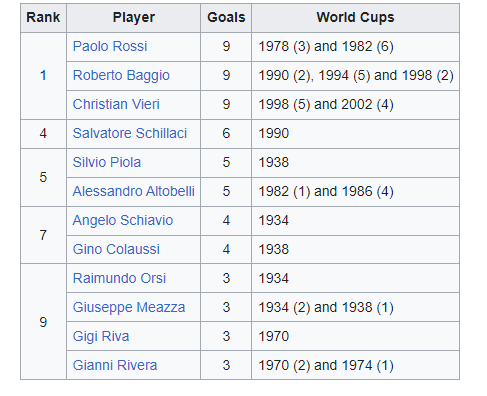Click the Raimundo Orsi link

119,278
